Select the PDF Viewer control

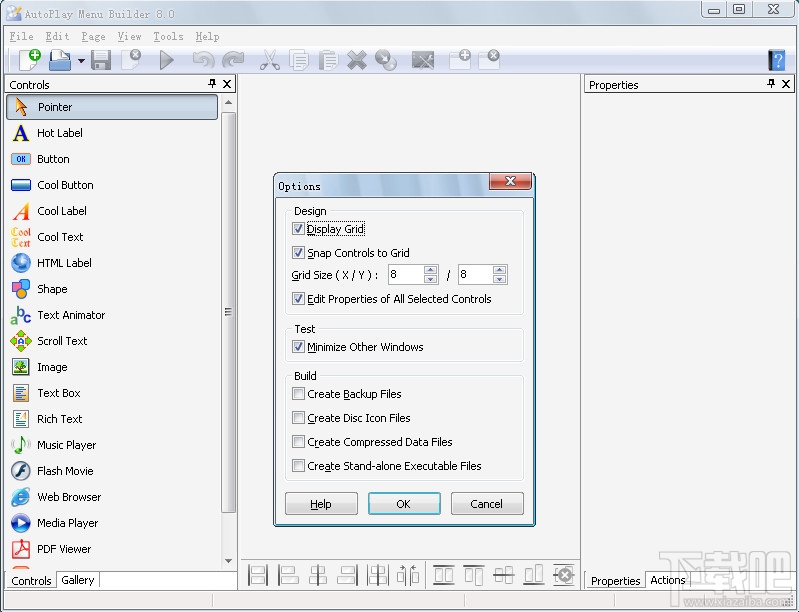112,549
